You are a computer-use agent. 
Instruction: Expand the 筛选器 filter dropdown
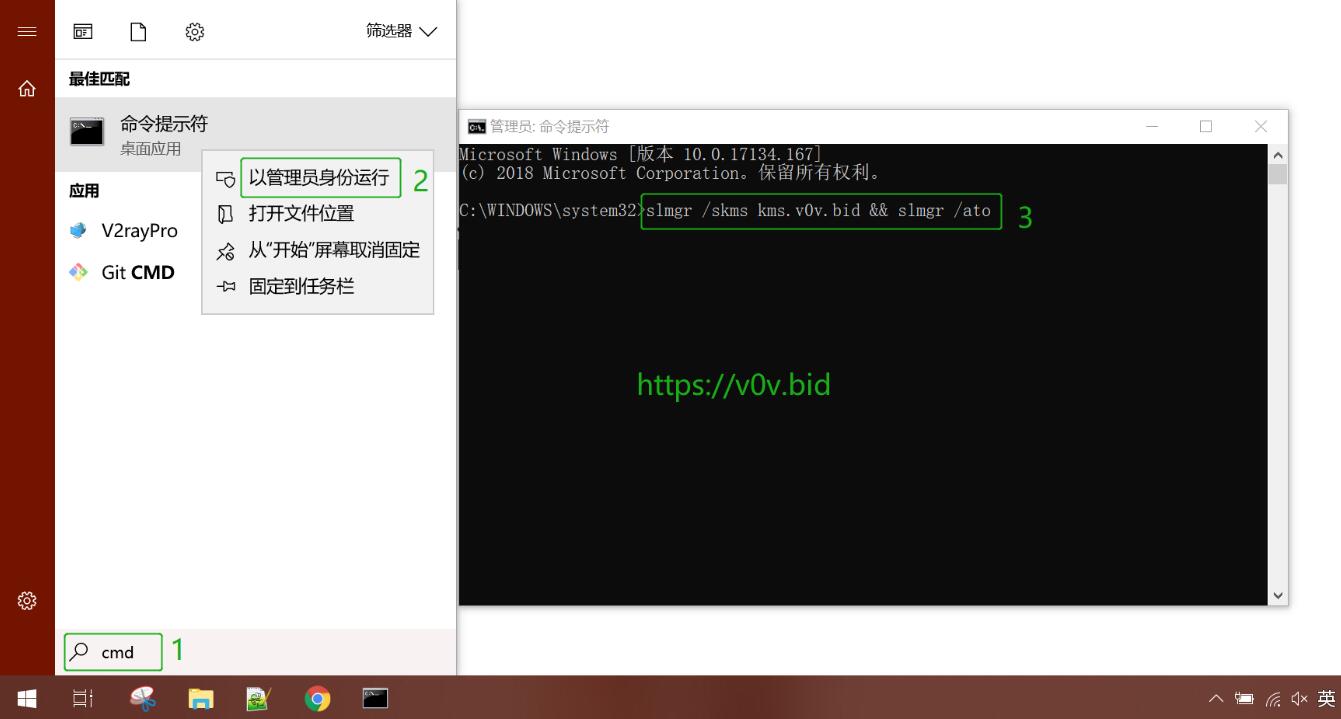(x=402, y=32)
